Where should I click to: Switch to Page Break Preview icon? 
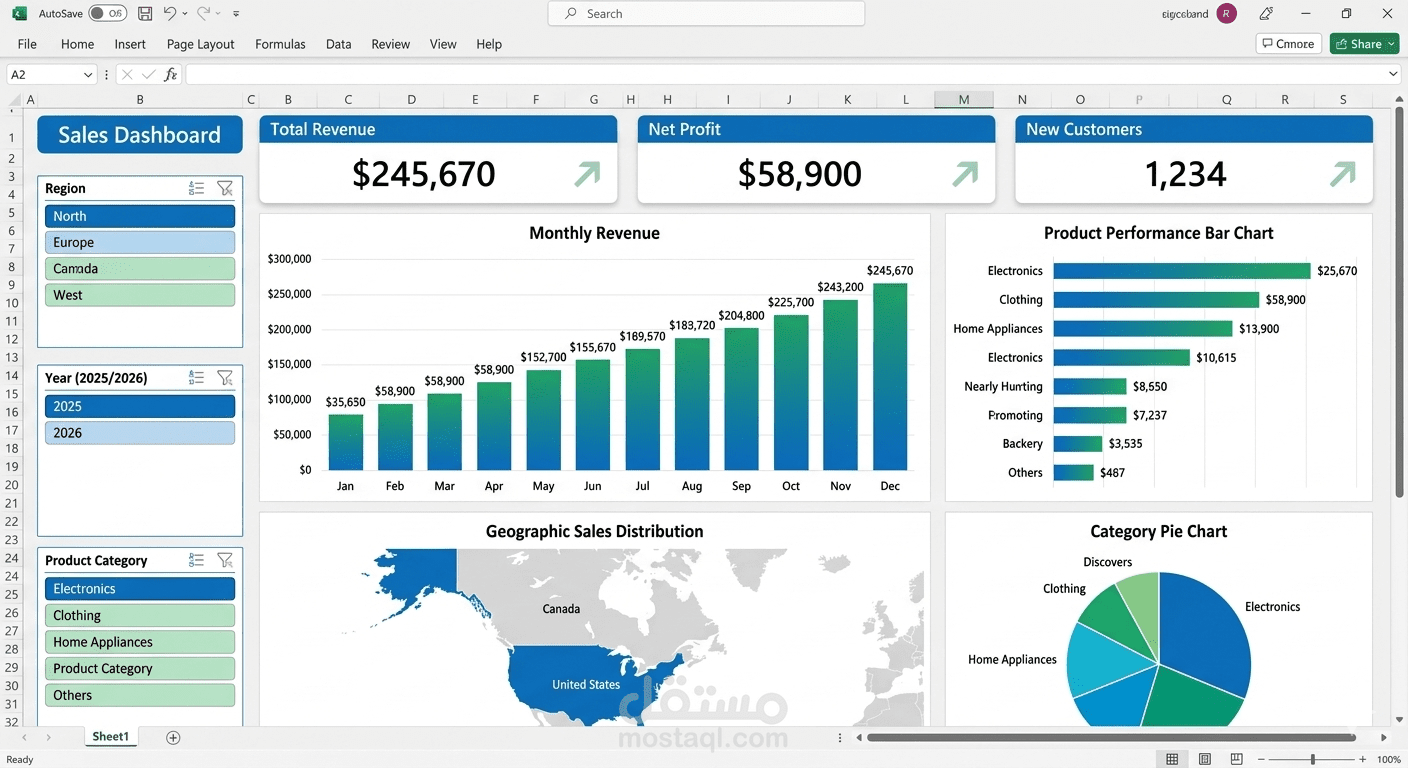(1237, 760)
